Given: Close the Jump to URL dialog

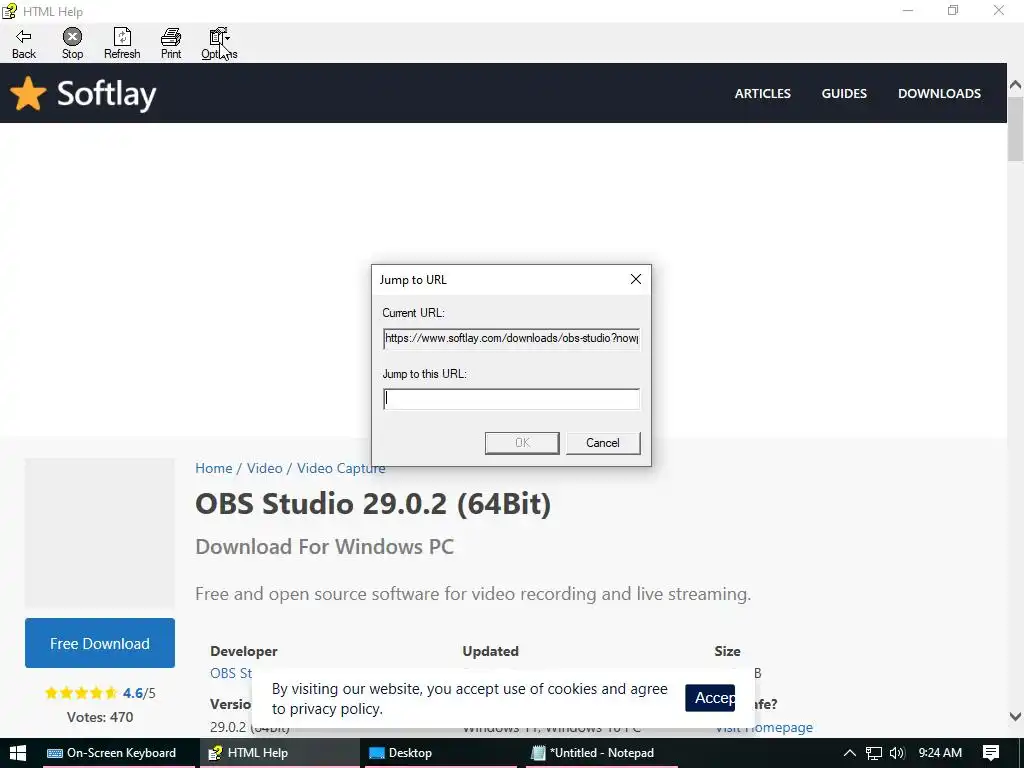Looking at the screenshot, I should click(x=635, y=280).
